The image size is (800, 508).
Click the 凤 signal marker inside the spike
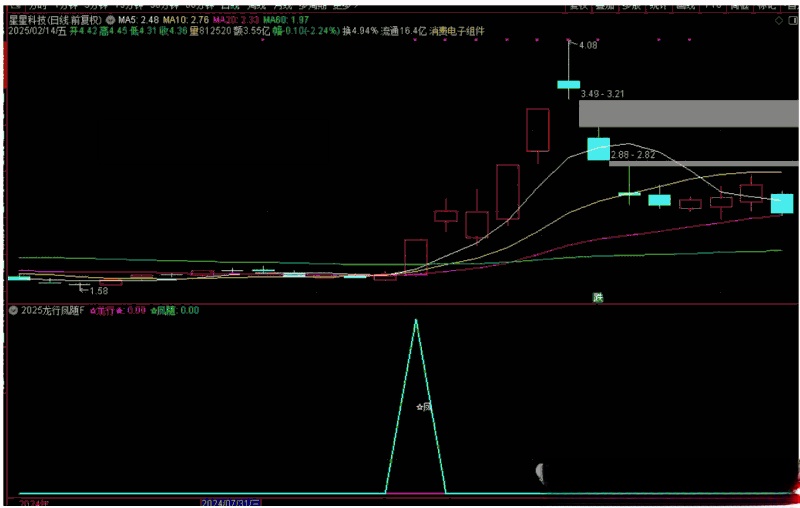424,407
